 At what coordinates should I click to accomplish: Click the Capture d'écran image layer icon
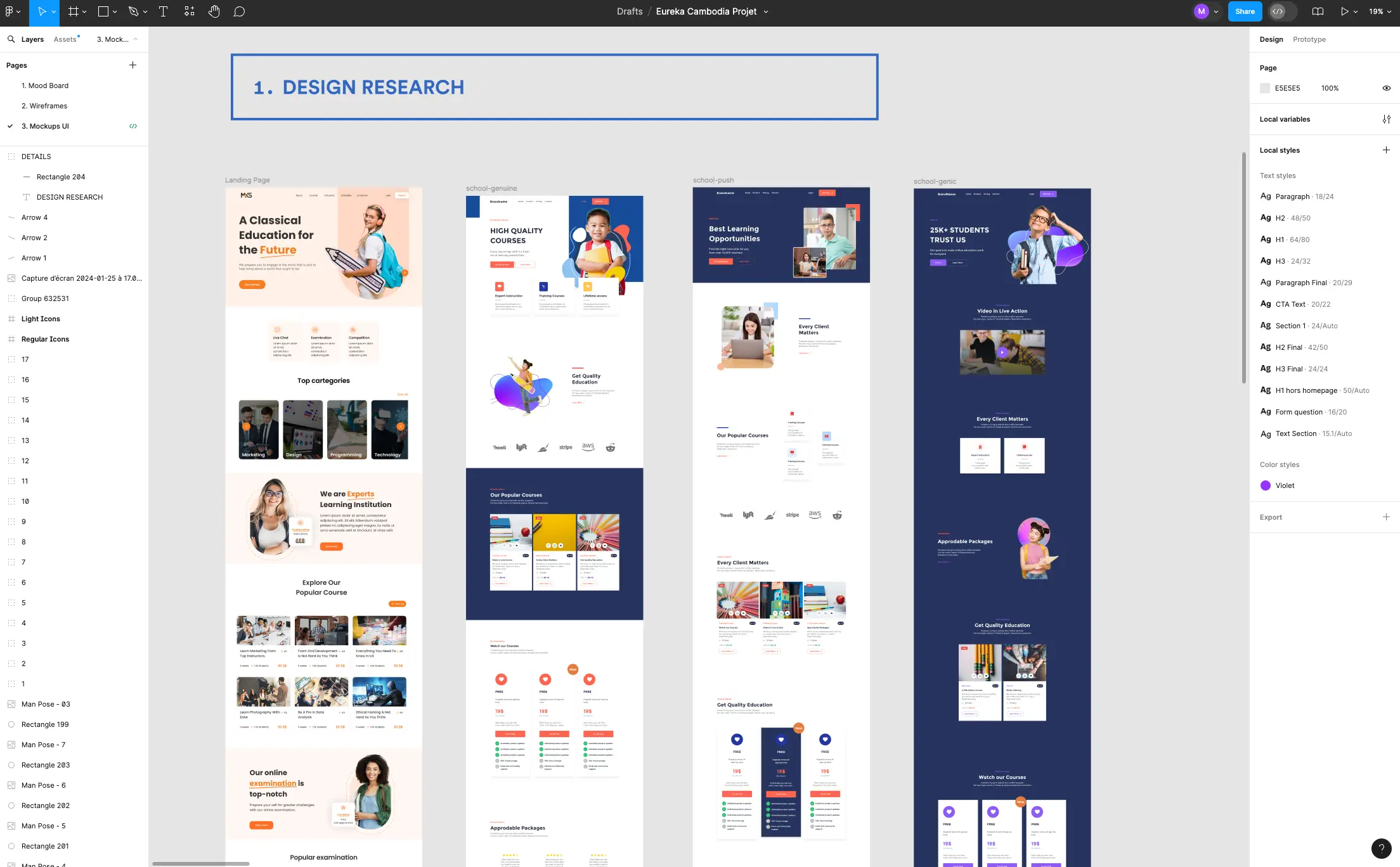tap(11, 278)
